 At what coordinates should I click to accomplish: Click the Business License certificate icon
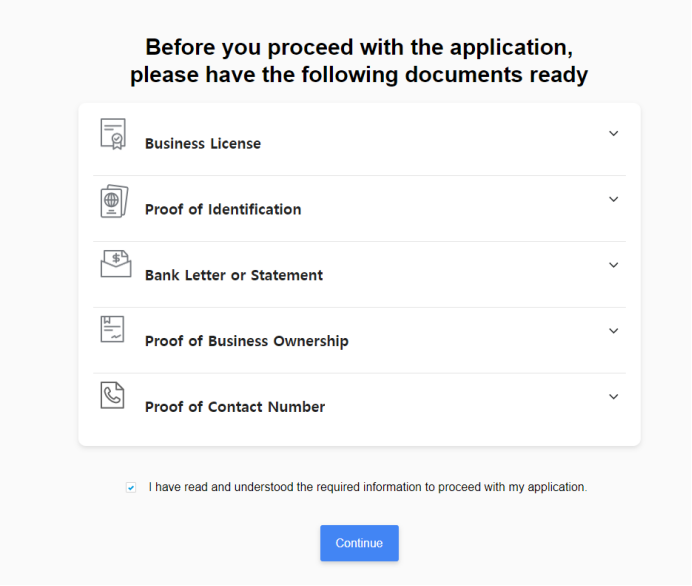(113, 134)
